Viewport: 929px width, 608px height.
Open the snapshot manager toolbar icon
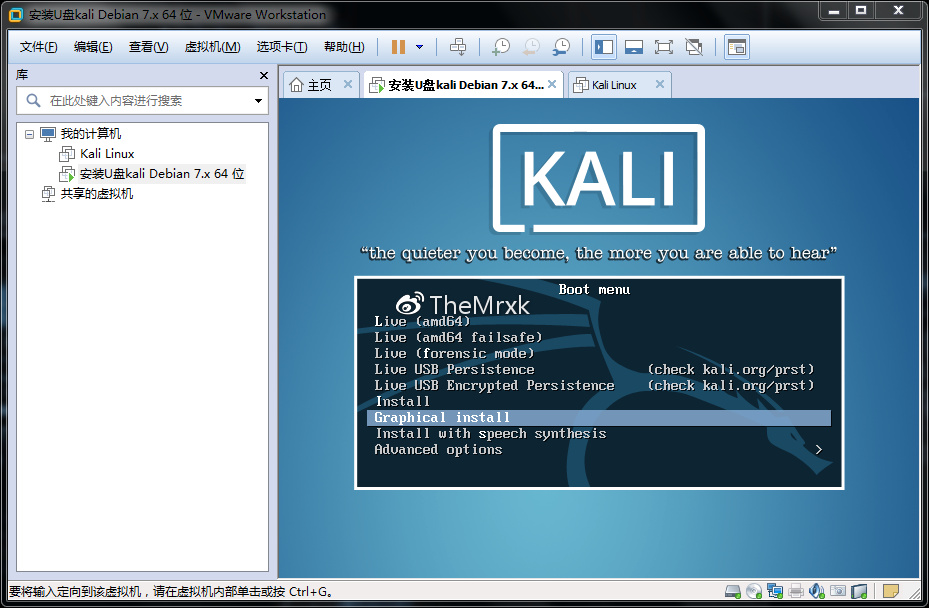[x=561, y=47]
